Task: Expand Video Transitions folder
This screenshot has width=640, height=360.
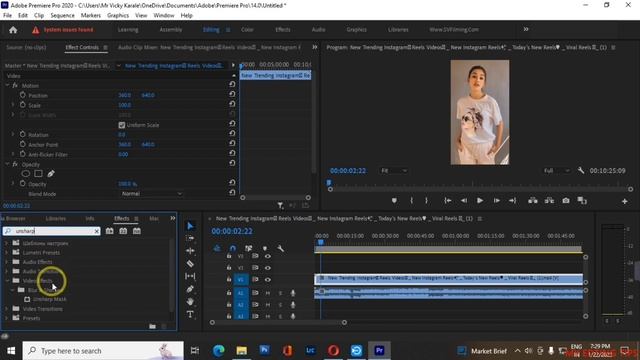Action: [x=6, y=309]
